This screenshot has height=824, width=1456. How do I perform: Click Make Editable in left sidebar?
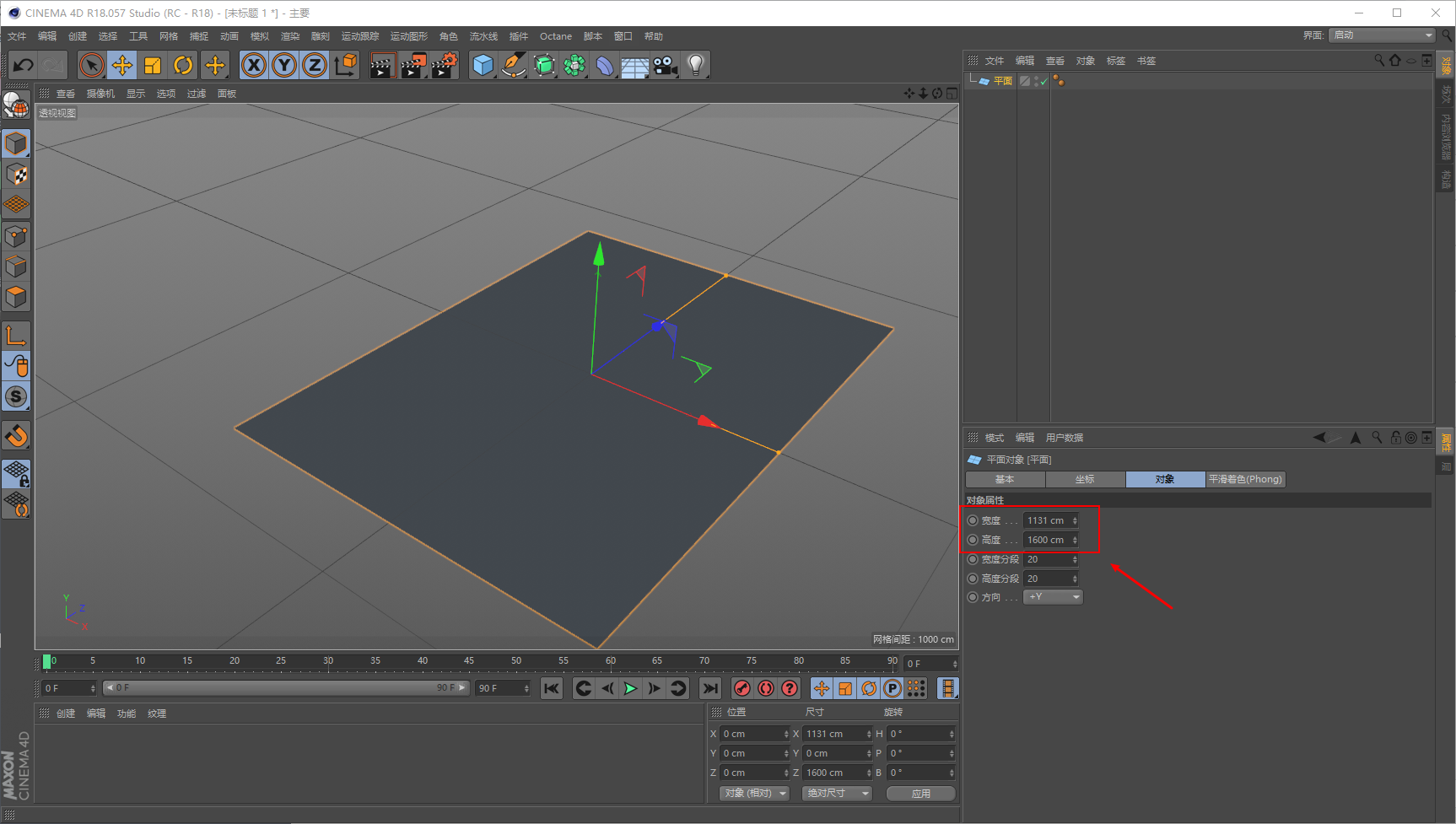[16, 105]
